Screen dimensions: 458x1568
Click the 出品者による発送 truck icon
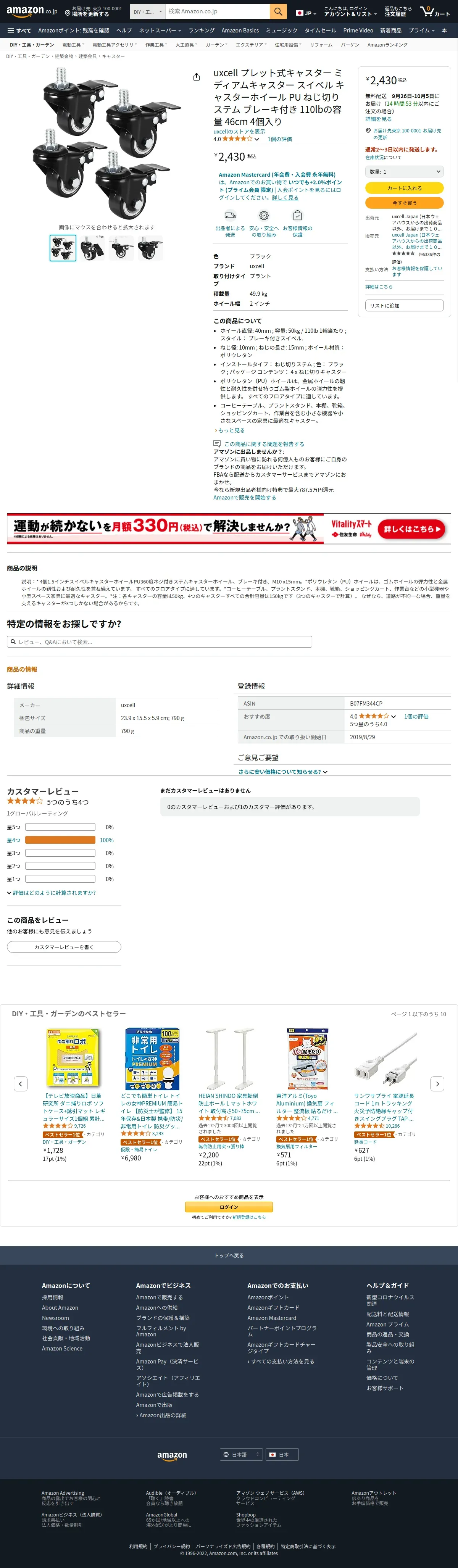click(230, 215)
